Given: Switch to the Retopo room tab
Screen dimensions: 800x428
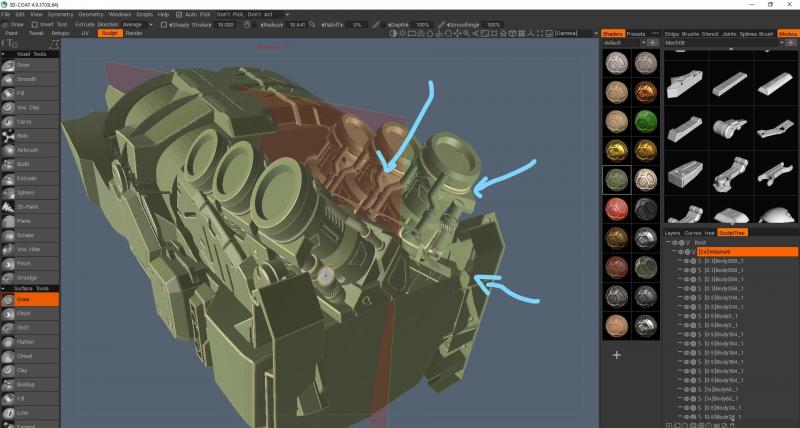Looking at the screenshot, I should tap(60, 33).
